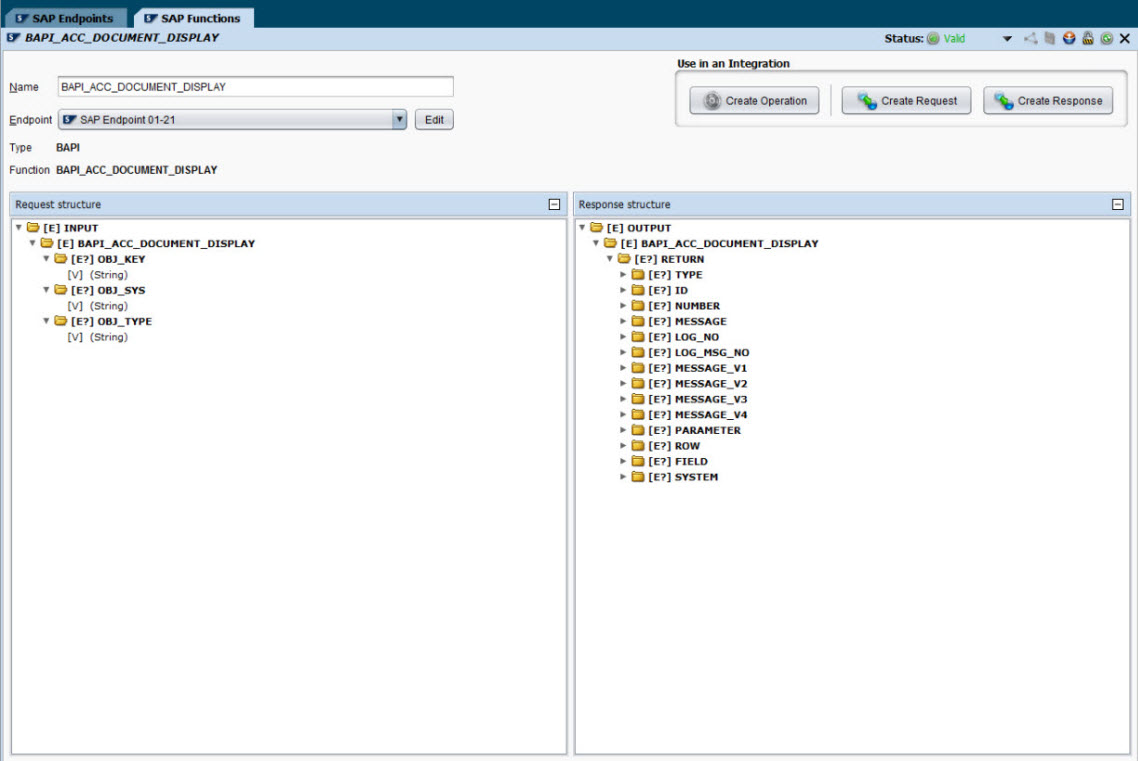Click the Create Request button

(x=906, y=101)
